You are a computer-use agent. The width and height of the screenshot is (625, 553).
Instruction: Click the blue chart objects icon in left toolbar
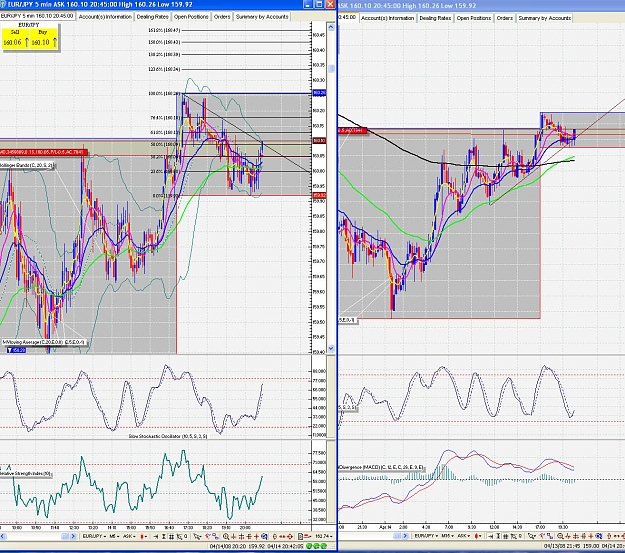click(215, 536)
